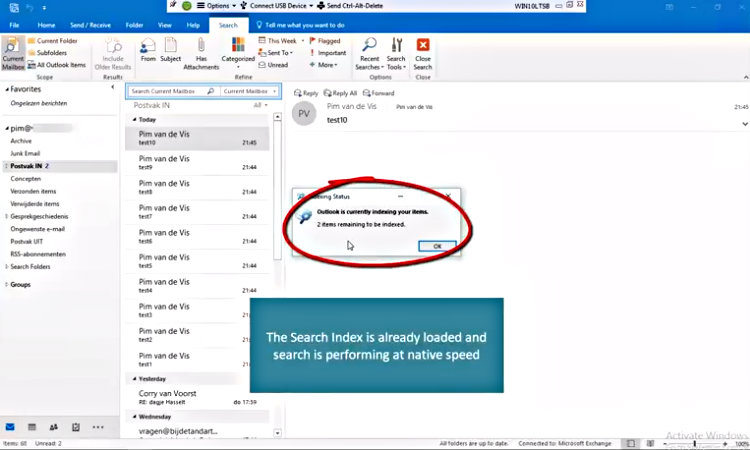Screen dimensions: 750x450
Task: Switch to the View ribbon tab
Action: pyautogui.click(x=164, y=24)
